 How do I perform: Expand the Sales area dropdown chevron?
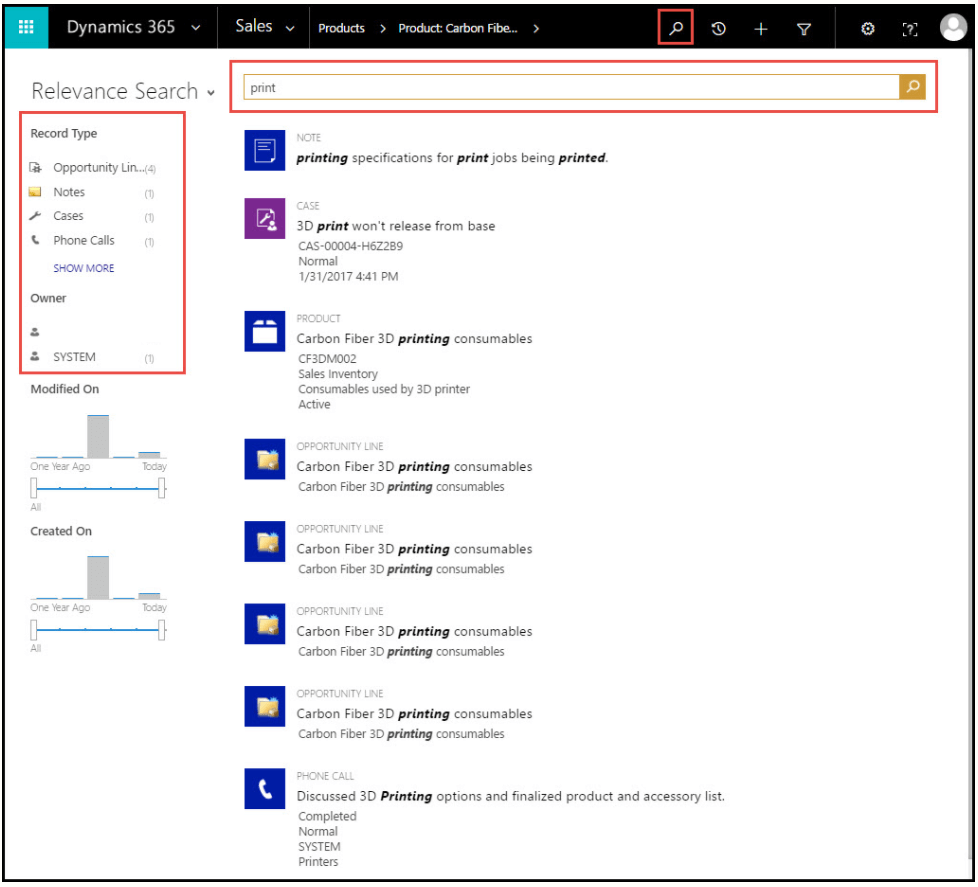click(x=290, y=28)
